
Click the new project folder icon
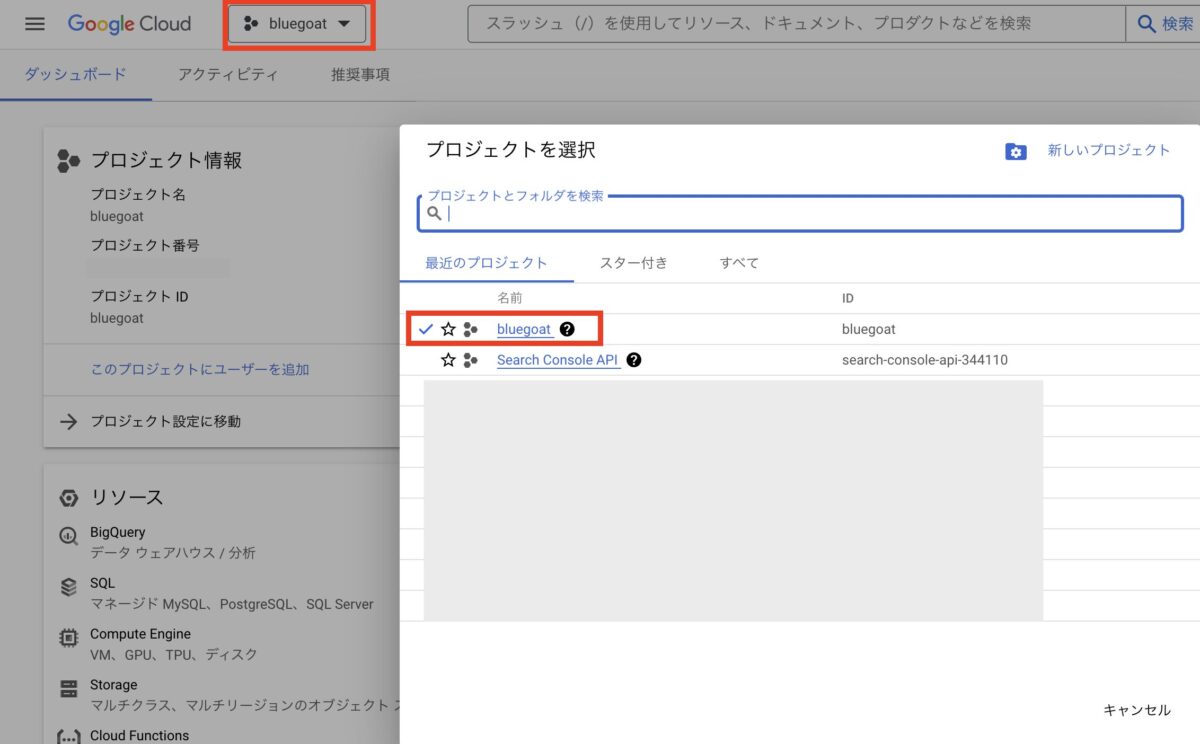click(1016, 151)
